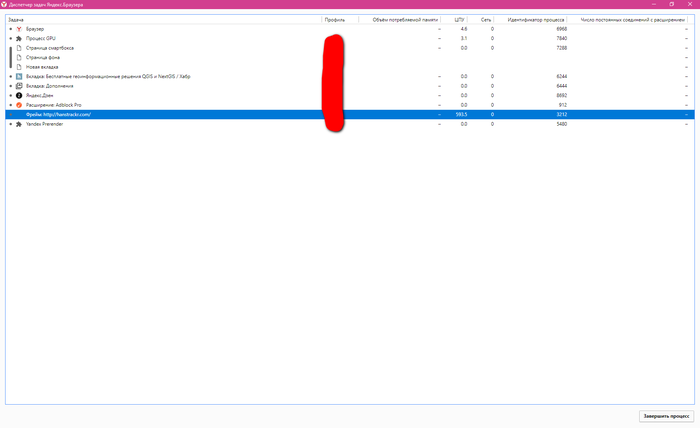Sort processes by the Сеть column
This screenshot has height=428, width=700.
point(486,19)
